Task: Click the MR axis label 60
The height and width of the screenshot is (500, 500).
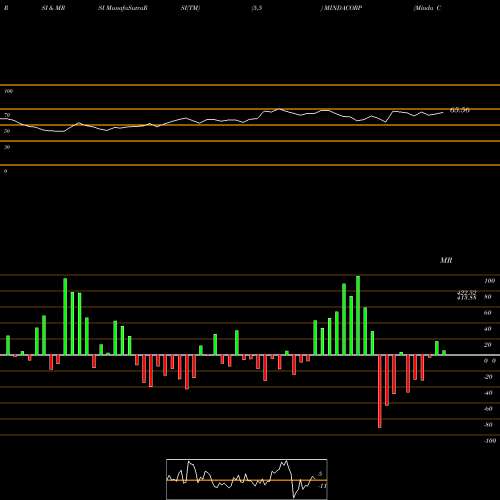Action: click(488, 313)
